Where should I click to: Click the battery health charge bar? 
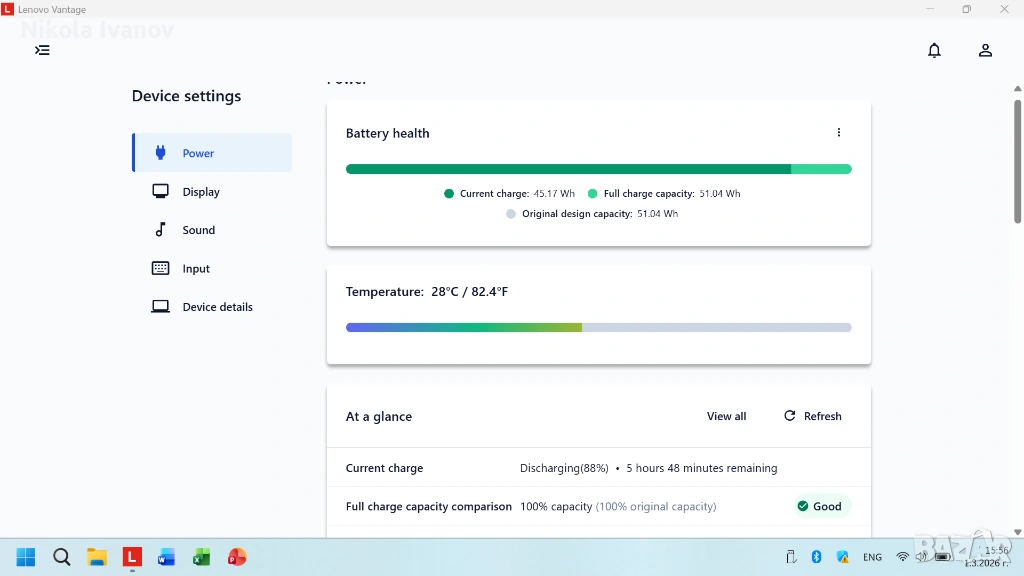(598, 169)
